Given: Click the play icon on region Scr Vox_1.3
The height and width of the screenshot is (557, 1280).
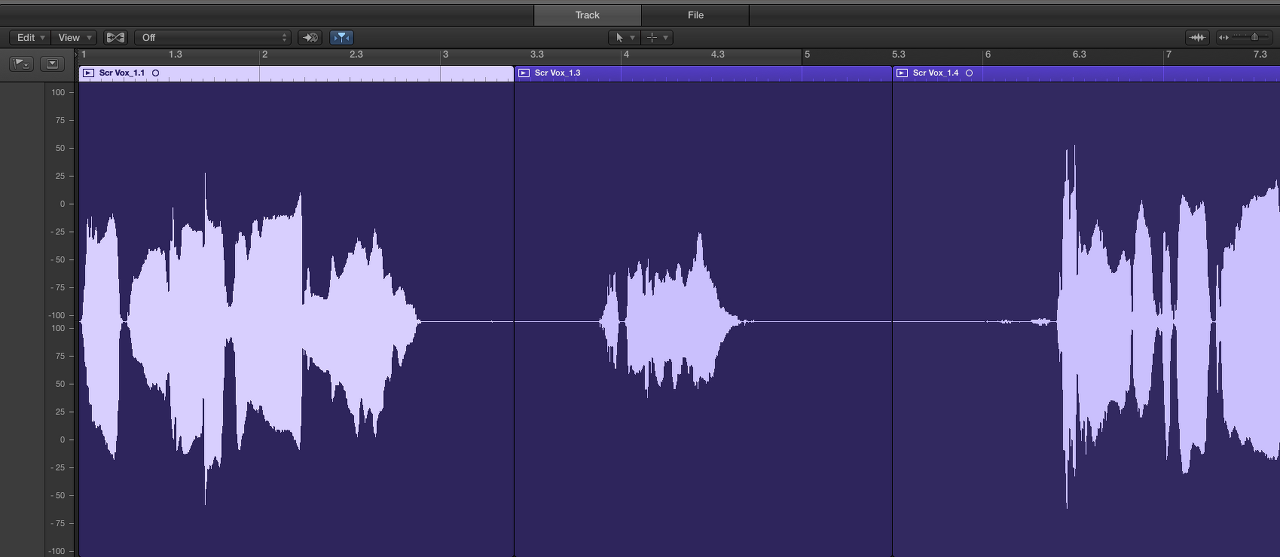Looking at the screenshot, I should click(524, 73).
